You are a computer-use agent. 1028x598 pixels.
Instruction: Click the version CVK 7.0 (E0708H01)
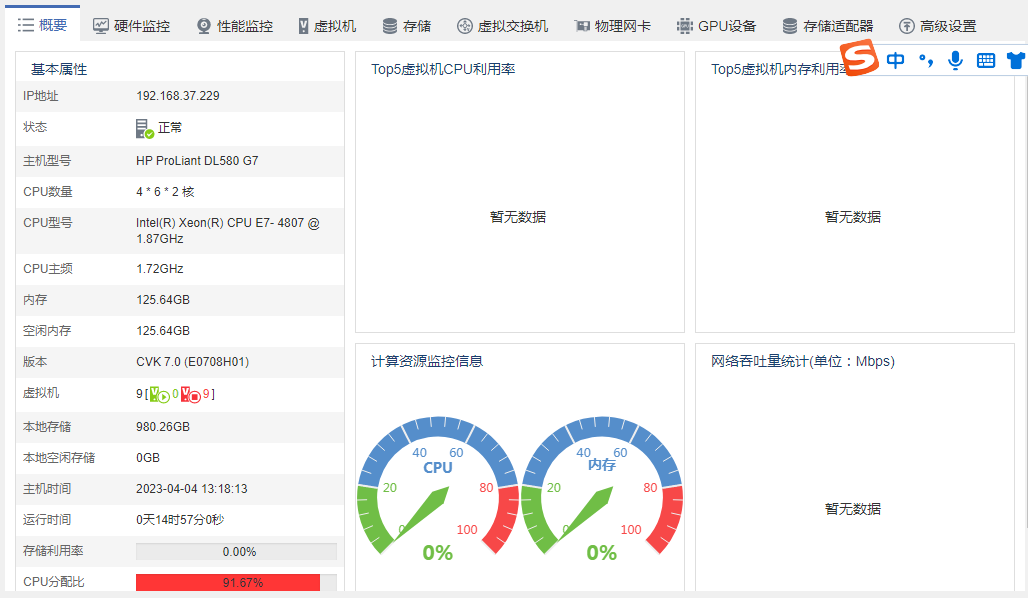[193, 362]
